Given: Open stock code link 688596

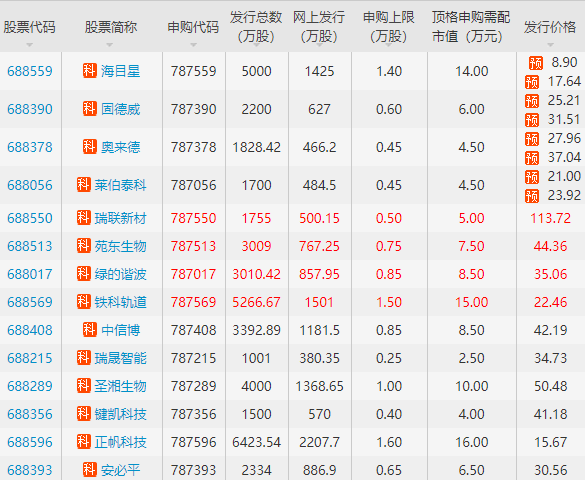Looking at the screenshot, I should (x=30, y=442).
